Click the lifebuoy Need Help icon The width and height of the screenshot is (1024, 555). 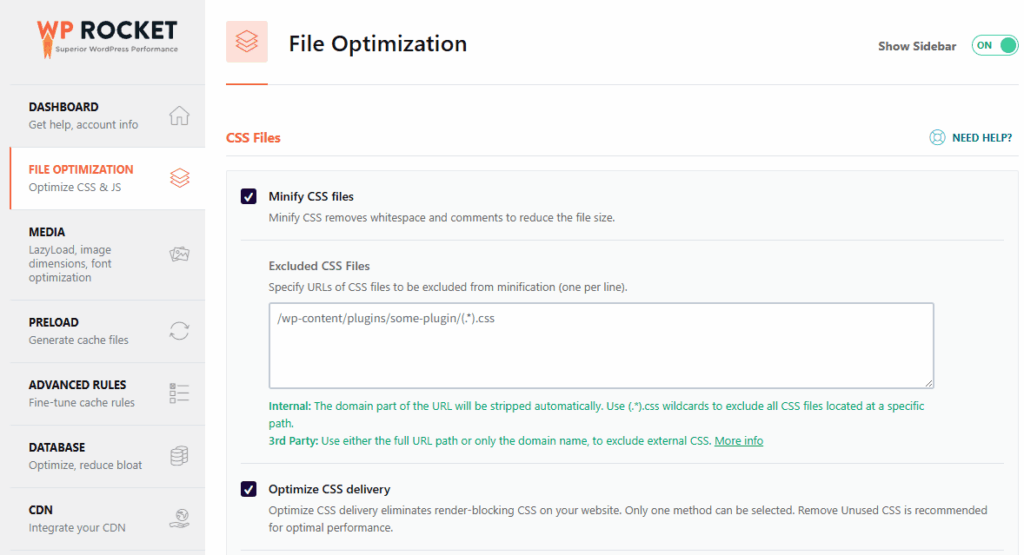(x=937, y=138)
